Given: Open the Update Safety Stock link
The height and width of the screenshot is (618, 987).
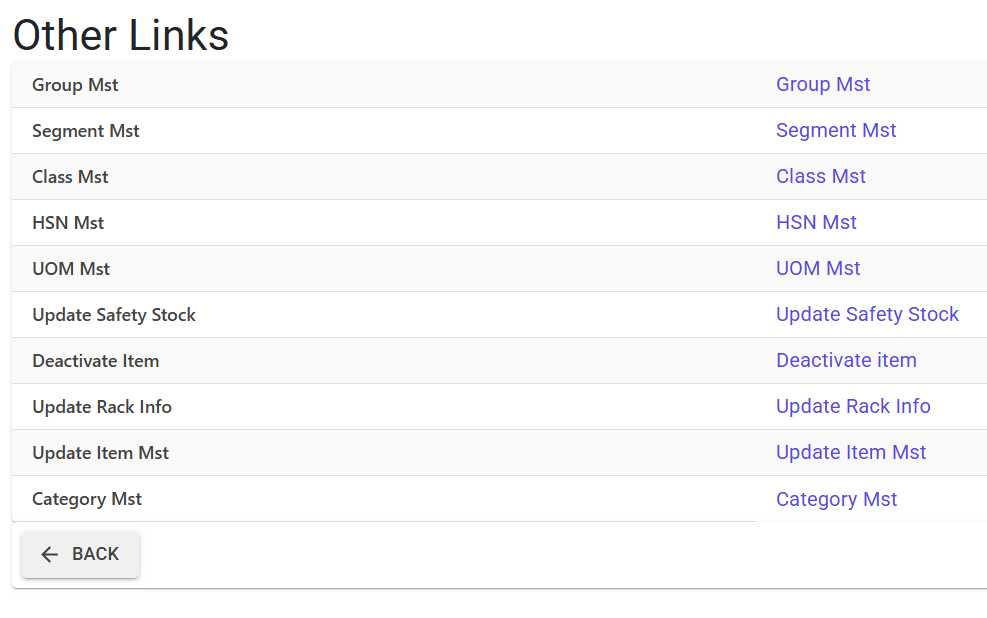Looking at the screenshot, I should [x=867, y=314].
